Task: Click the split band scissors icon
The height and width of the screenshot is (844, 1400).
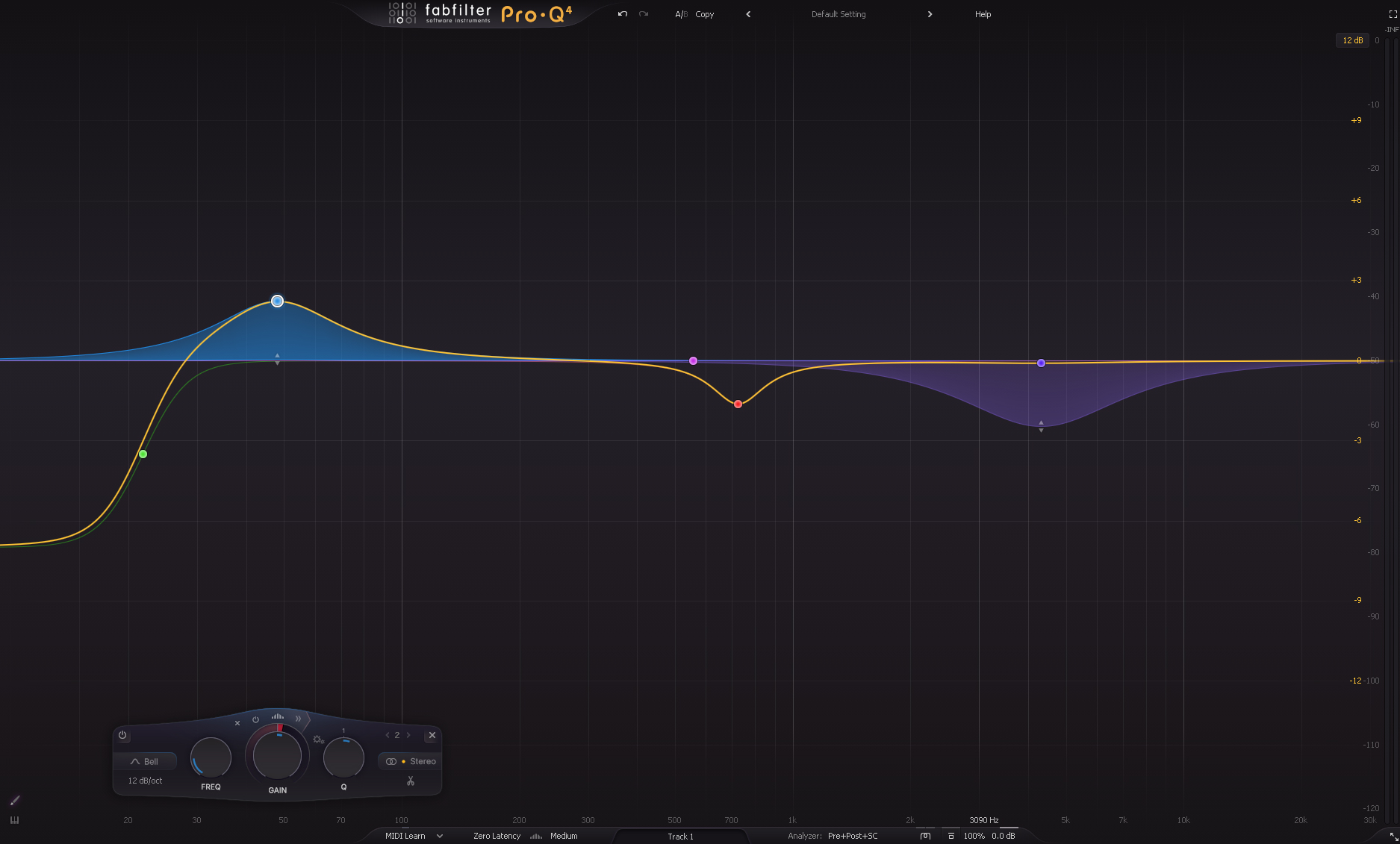Action: click(x=410, y=781)
